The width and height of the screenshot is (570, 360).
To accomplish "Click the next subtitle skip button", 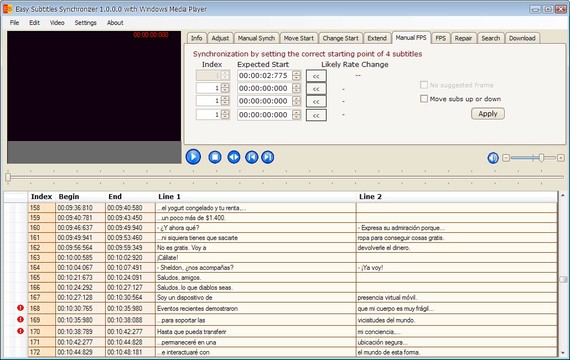I will click(268, 157).
